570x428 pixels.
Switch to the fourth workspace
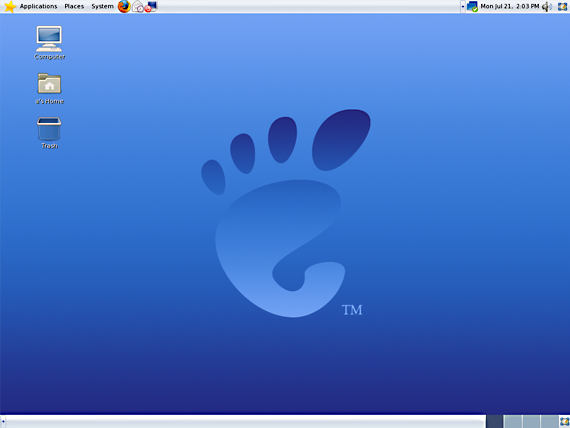click(x=549, y=421)
